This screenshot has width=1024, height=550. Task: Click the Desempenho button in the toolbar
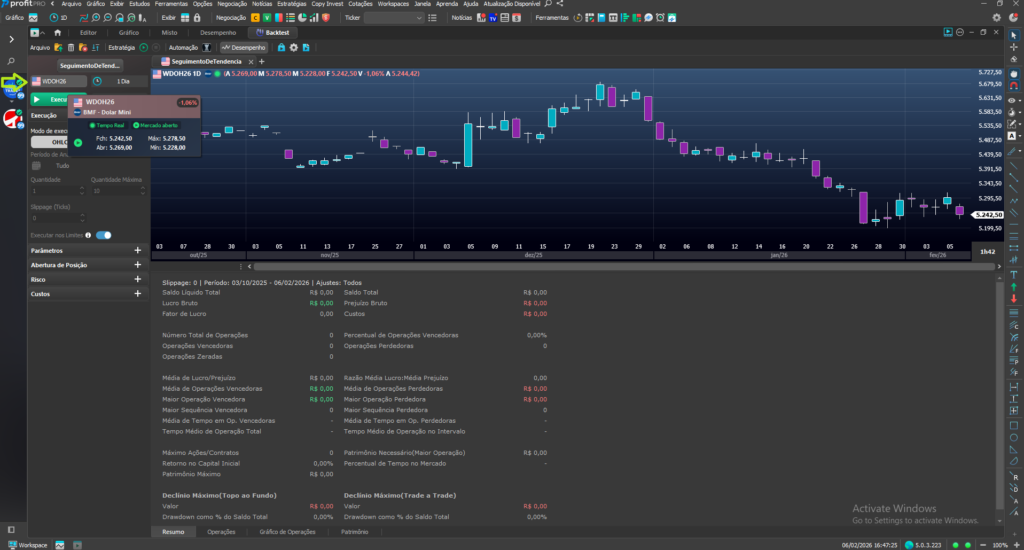244,47
